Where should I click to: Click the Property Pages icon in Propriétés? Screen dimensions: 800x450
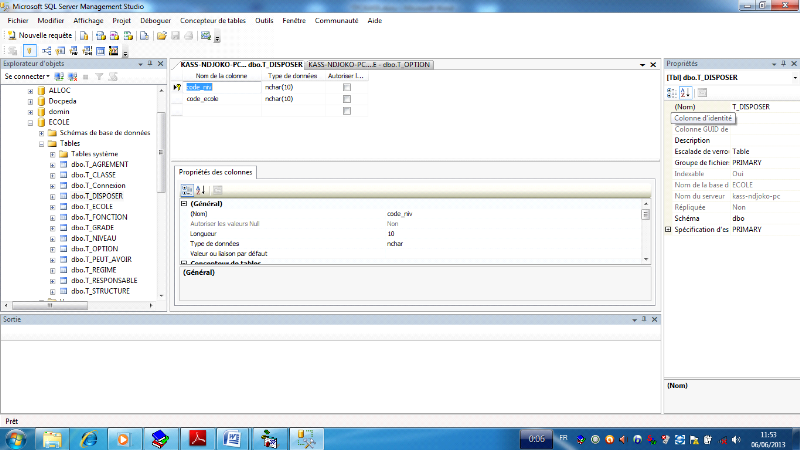pos(703,93)
